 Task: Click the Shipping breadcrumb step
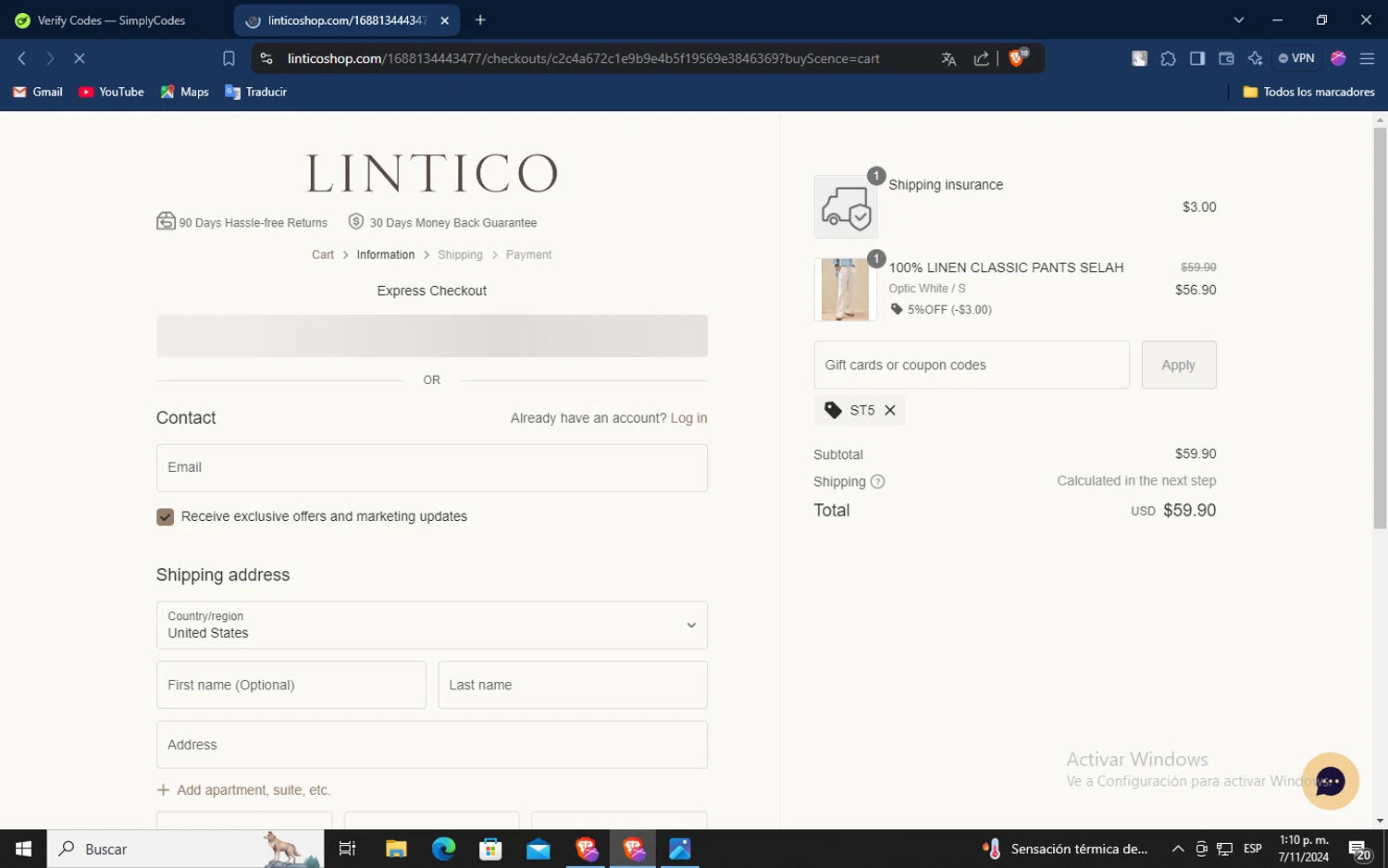(x=460, y=254)
